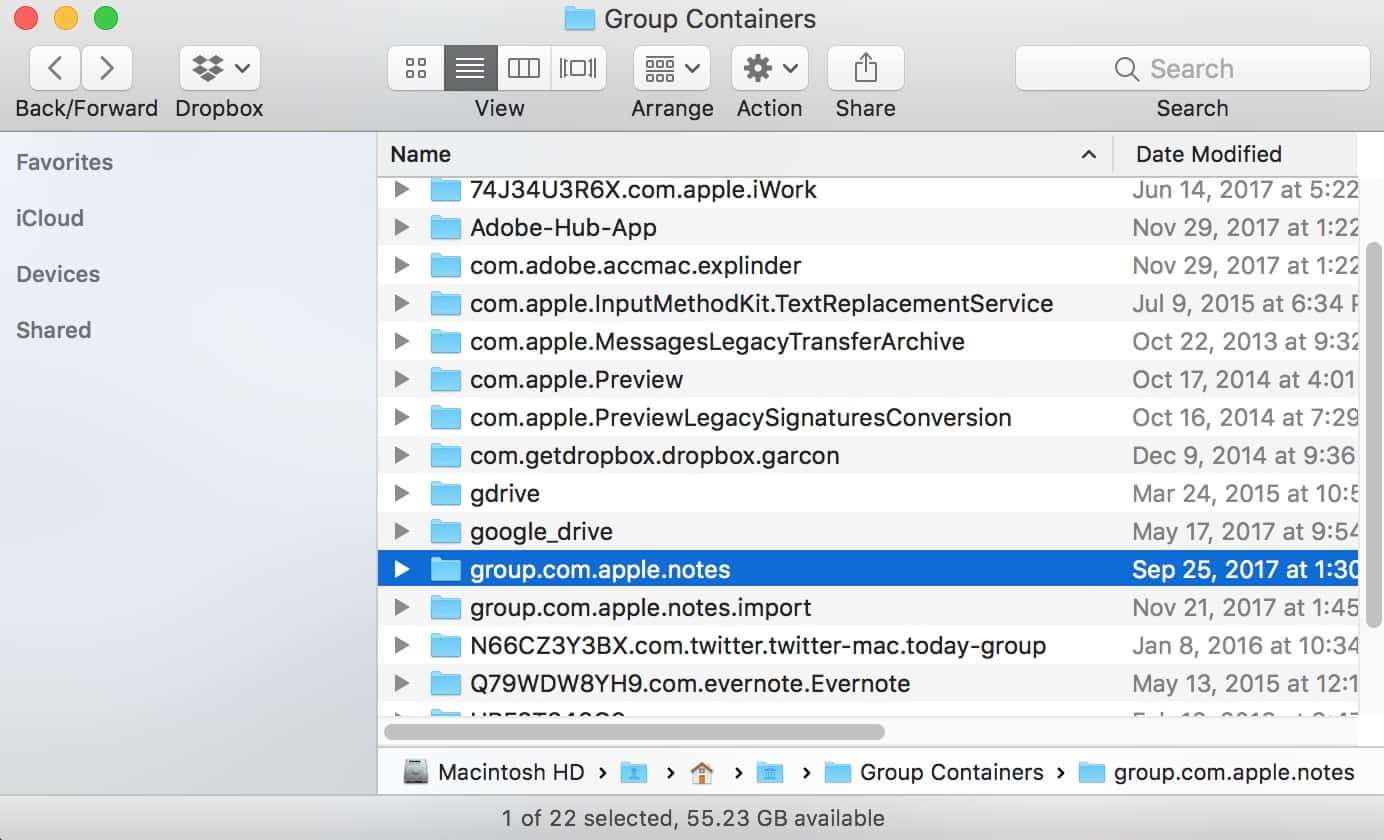Screen dimensions: 1384x840
Task: Select Devices section in sidebar
Action: click(x=58, y=274)
